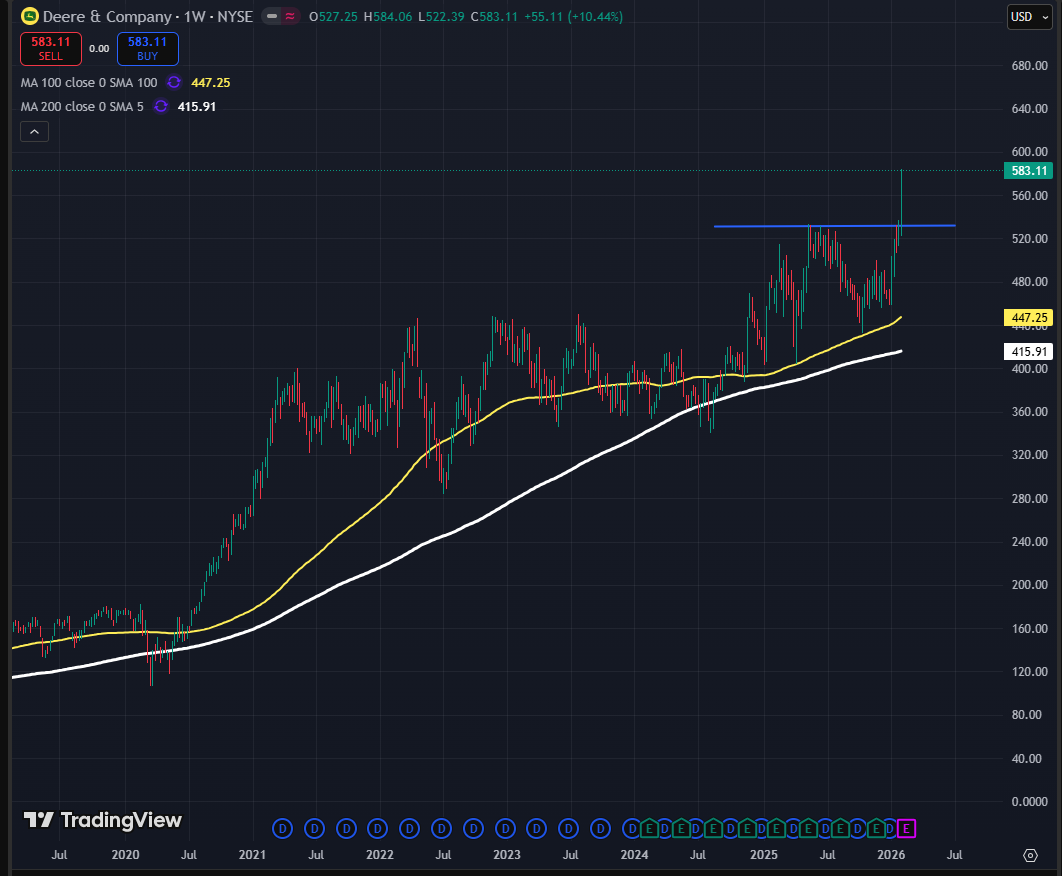Click the 0.0000 price scale label

coord(1029,801)
